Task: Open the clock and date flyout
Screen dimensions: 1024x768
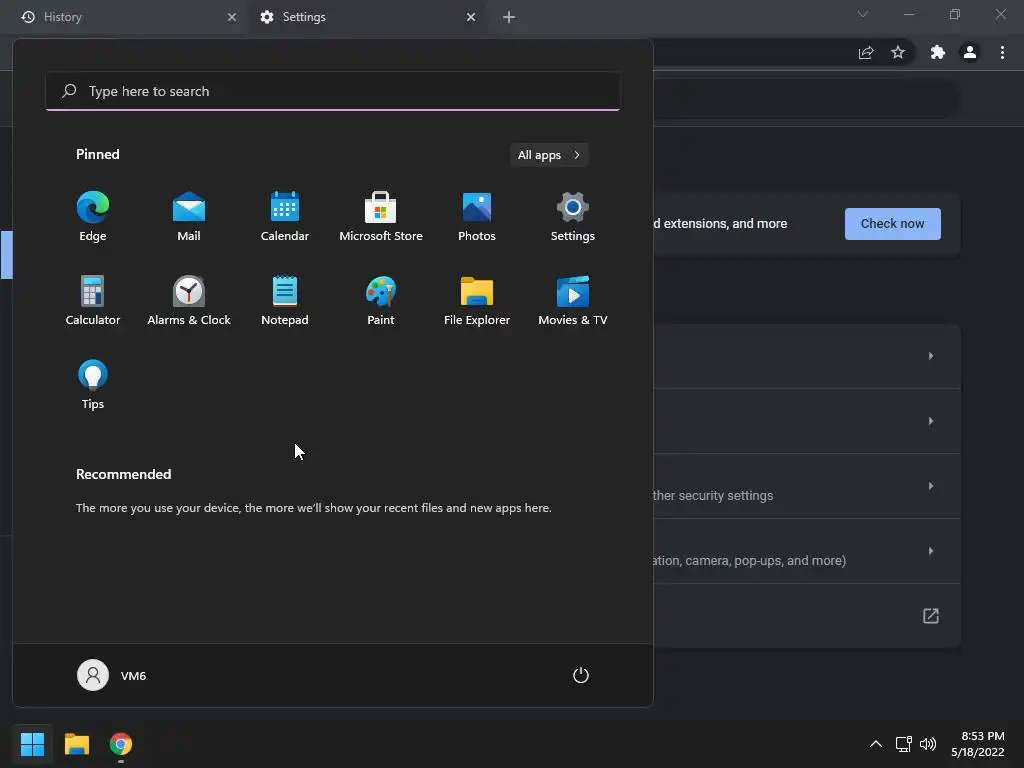Action: coord(978,744)
